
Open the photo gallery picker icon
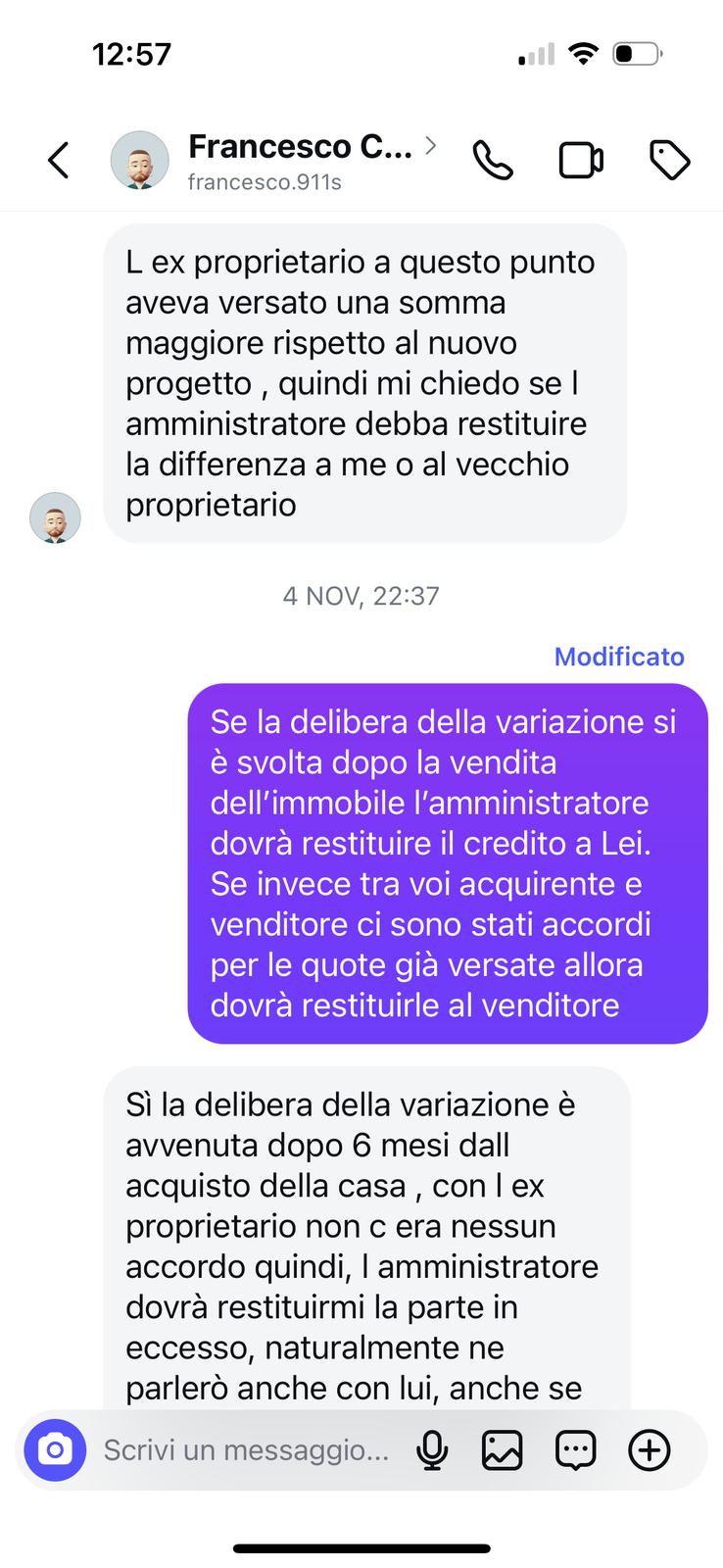(502, 1449)
